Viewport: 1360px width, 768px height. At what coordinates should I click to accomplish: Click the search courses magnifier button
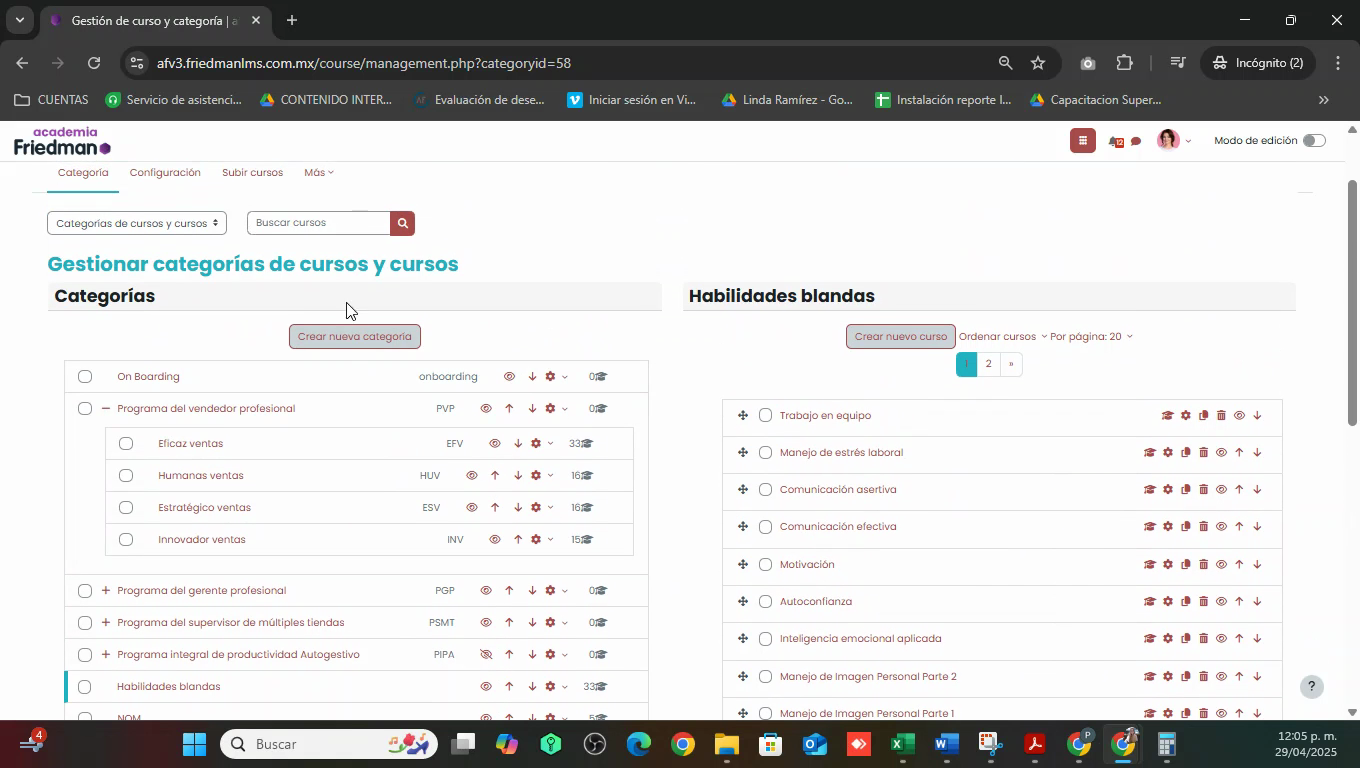tap(402, 223)
